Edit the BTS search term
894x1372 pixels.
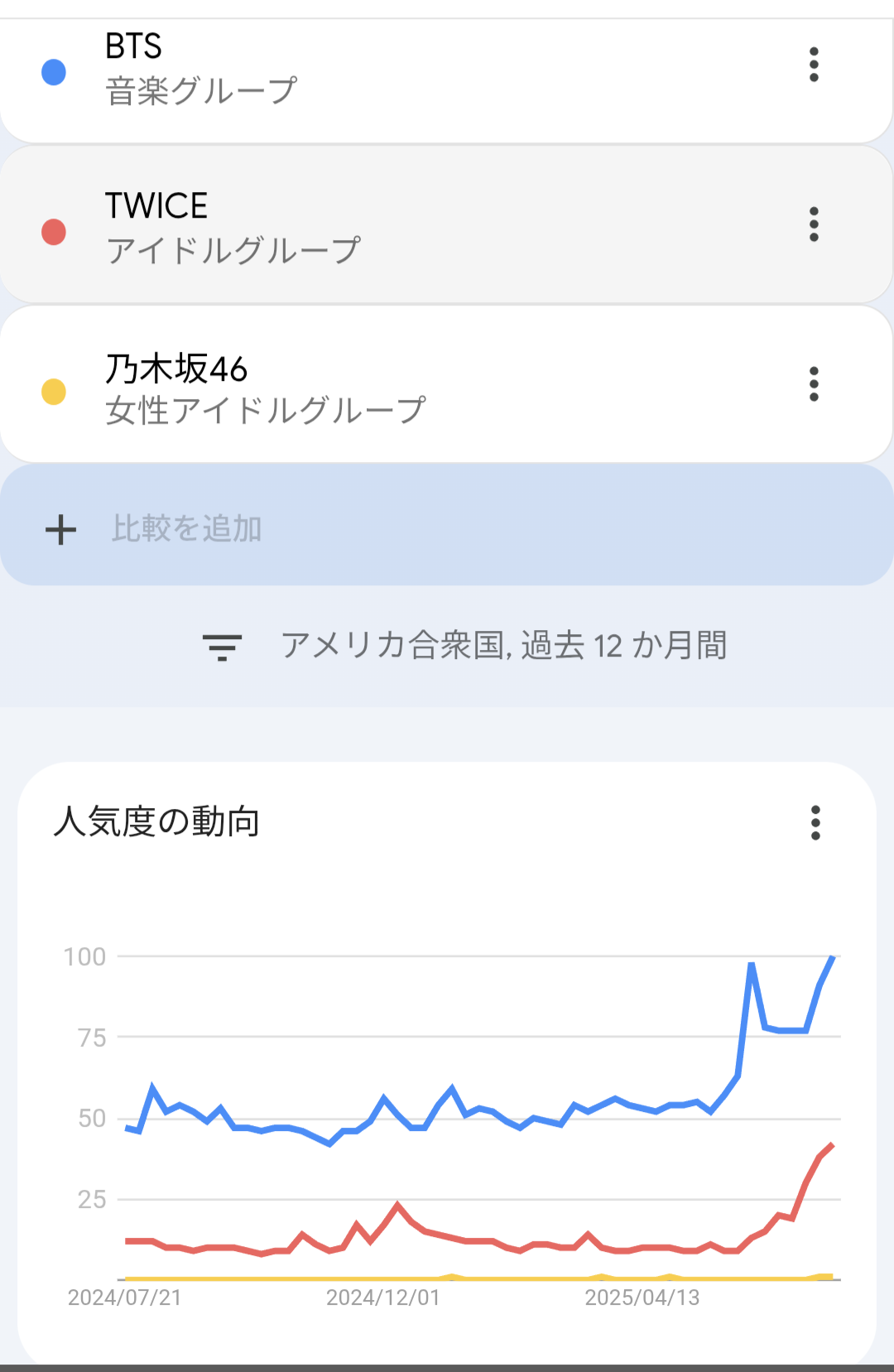click(447, 75)
